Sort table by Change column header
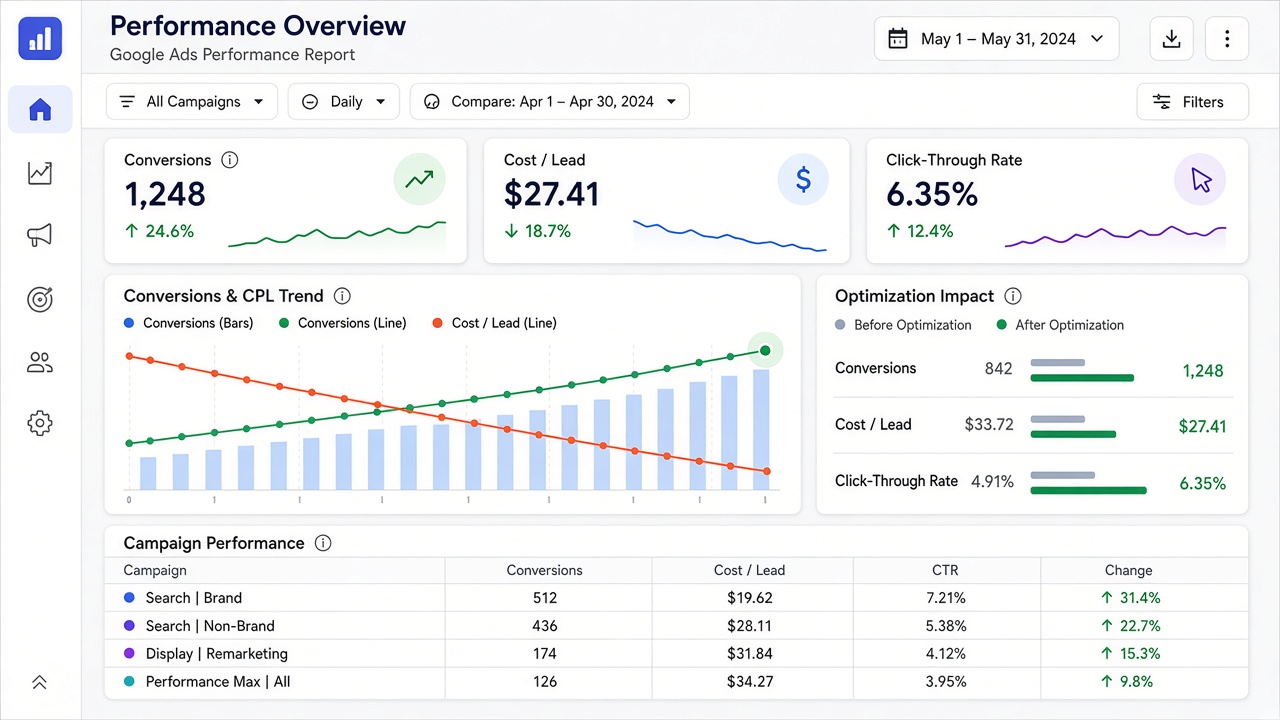The image size is (1280, 720). pyautogui.click(x=1129, y=570)
